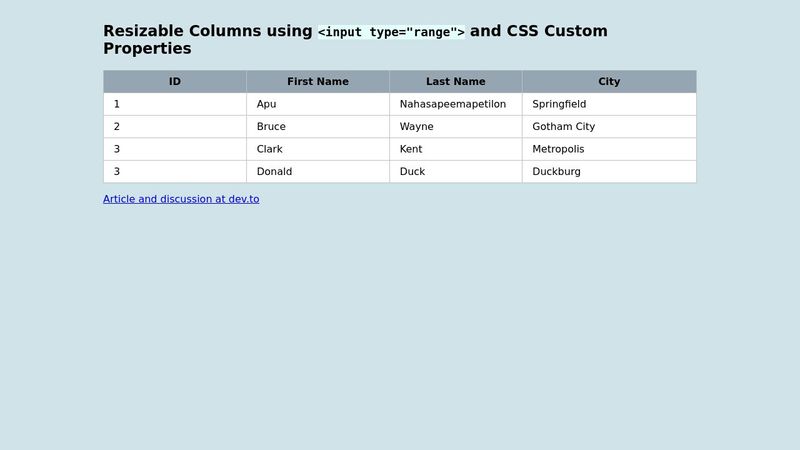Viewport: 800px width, 450px height.
Task: Click the Springfield city cell
Action: pos(609,104)
